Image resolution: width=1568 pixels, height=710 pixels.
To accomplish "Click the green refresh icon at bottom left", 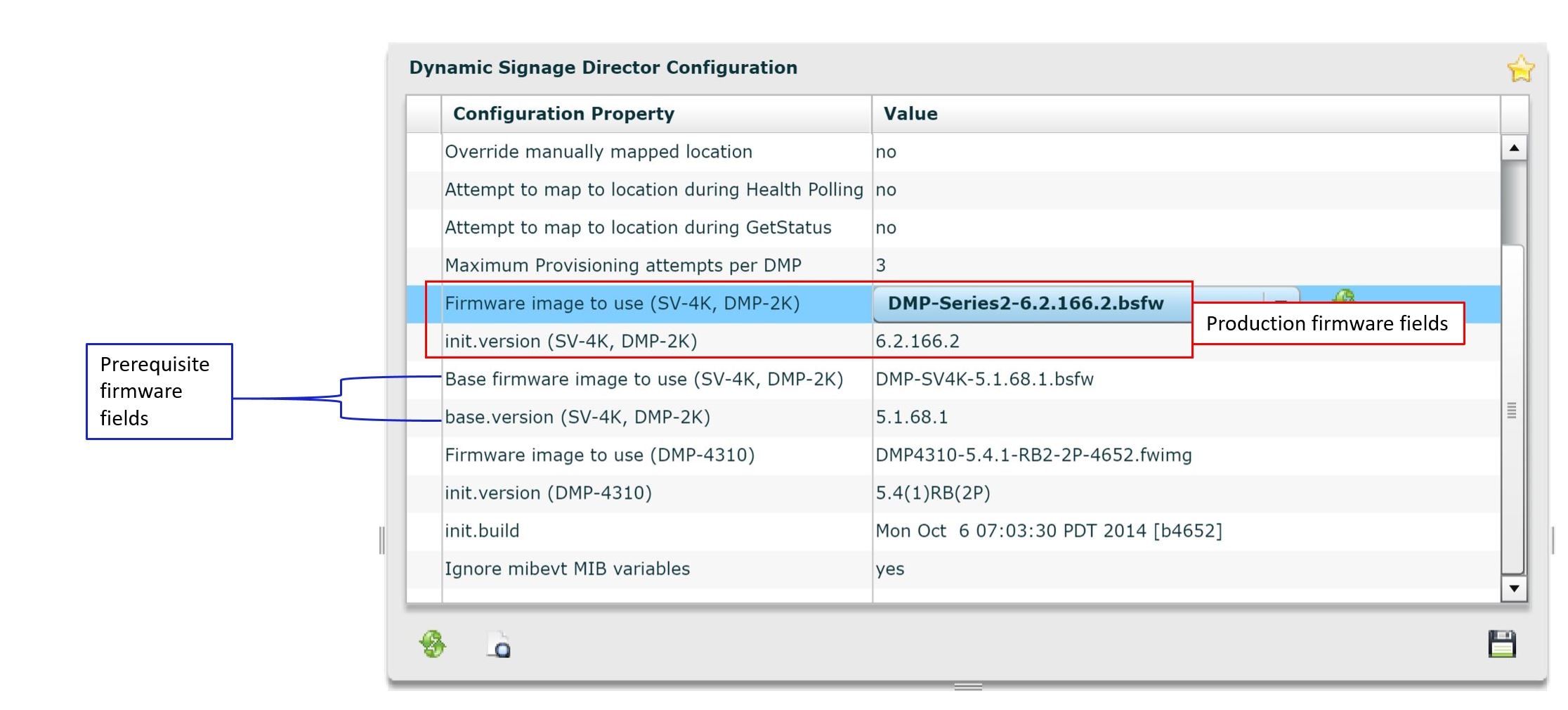I will coord(433,644).
